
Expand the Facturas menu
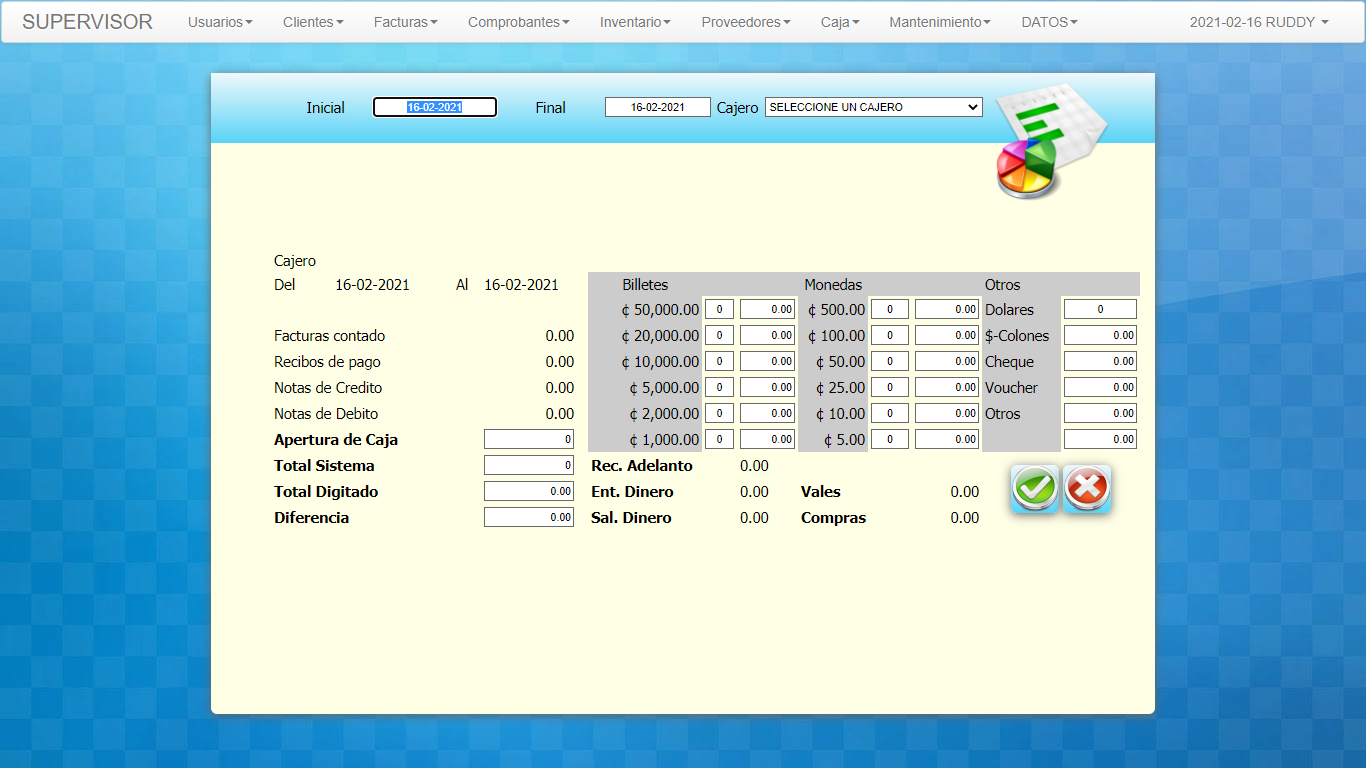tap(405, 22)
